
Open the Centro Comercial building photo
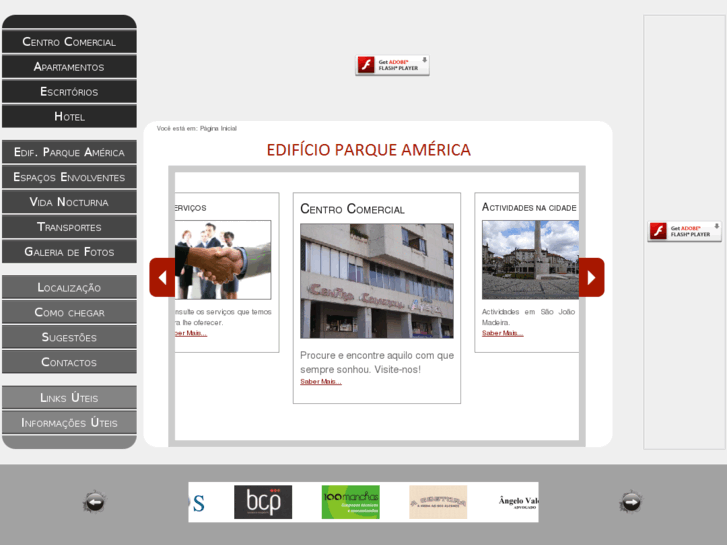[377, 281]
